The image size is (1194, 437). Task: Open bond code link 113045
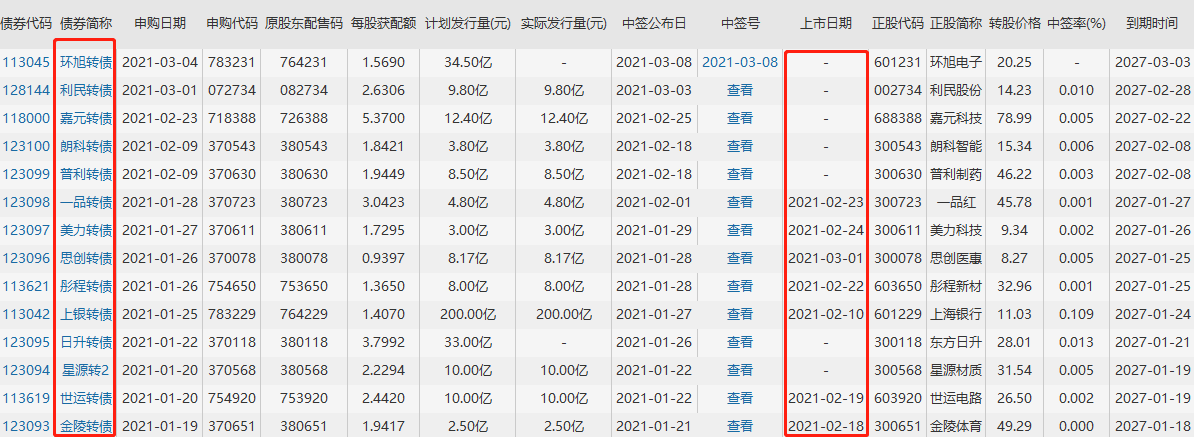[26, 62]
